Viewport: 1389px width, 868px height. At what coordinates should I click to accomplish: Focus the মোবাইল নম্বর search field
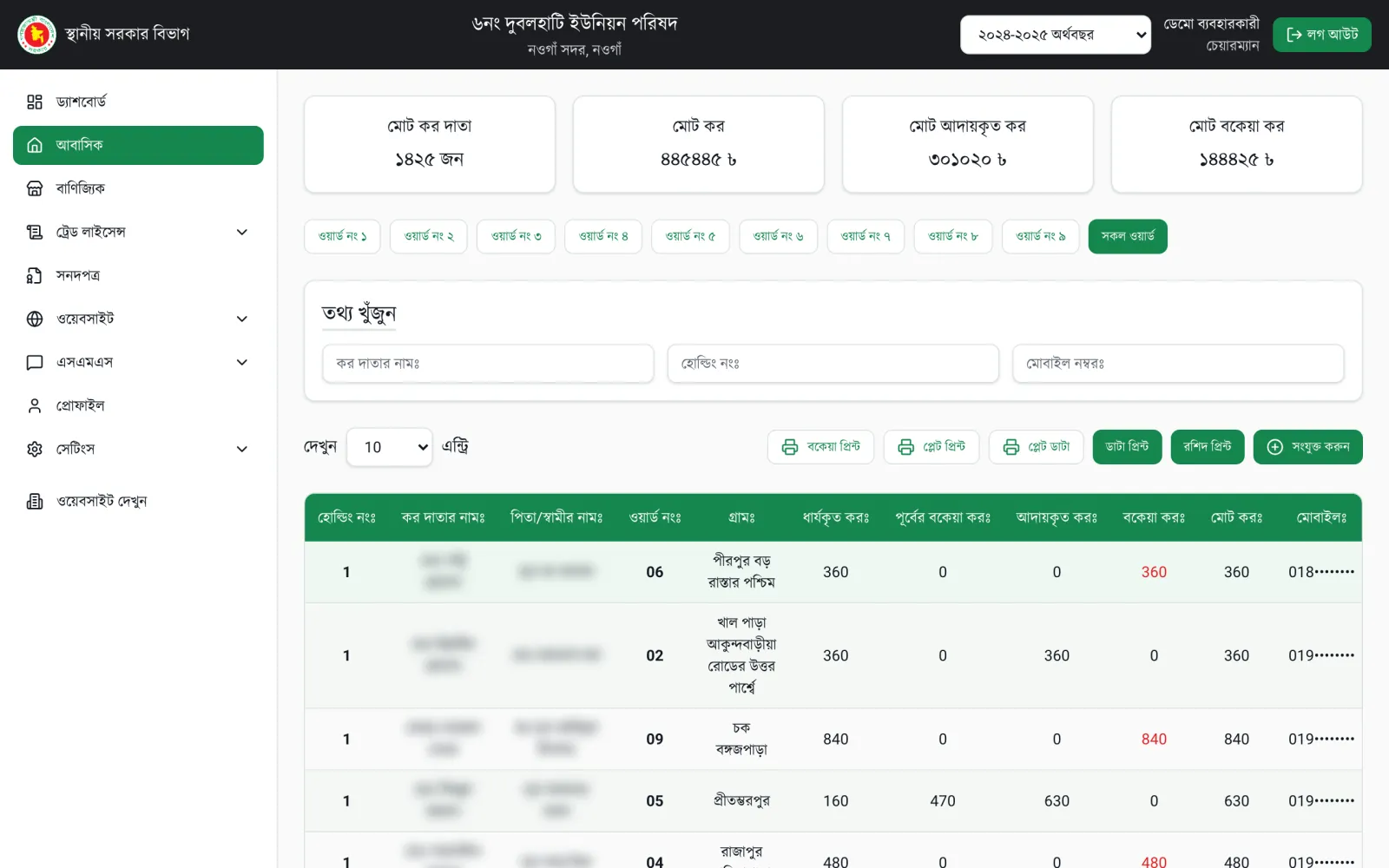[1178, 364]
